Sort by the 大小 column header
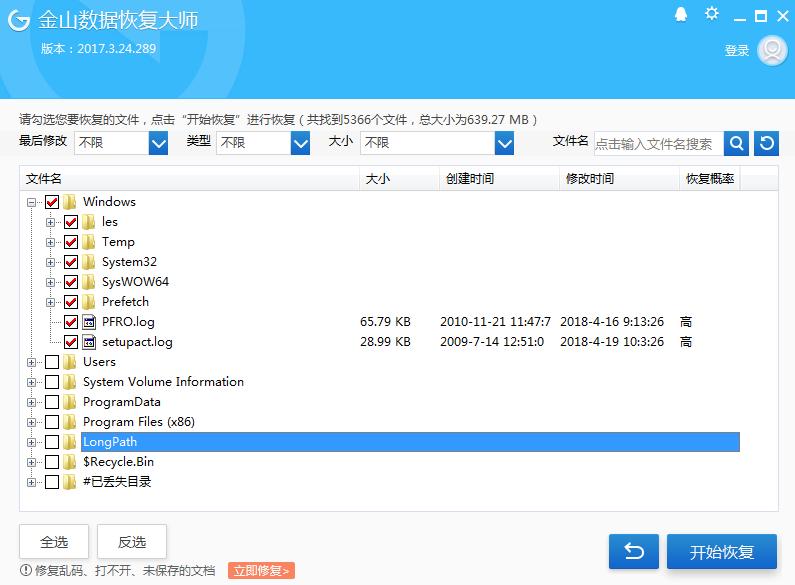 point(400,179)
